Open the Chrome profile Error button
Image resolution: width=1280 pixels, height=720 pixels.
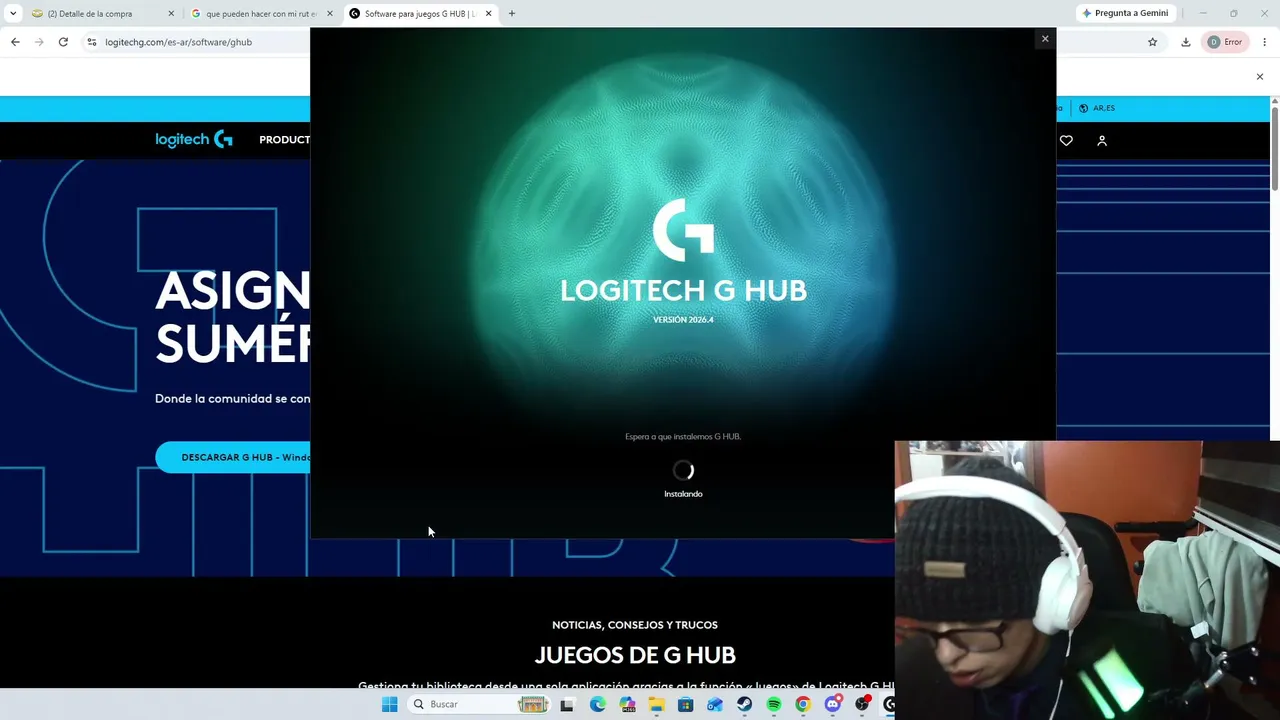pyautogui.click(x=1225, y=42)
